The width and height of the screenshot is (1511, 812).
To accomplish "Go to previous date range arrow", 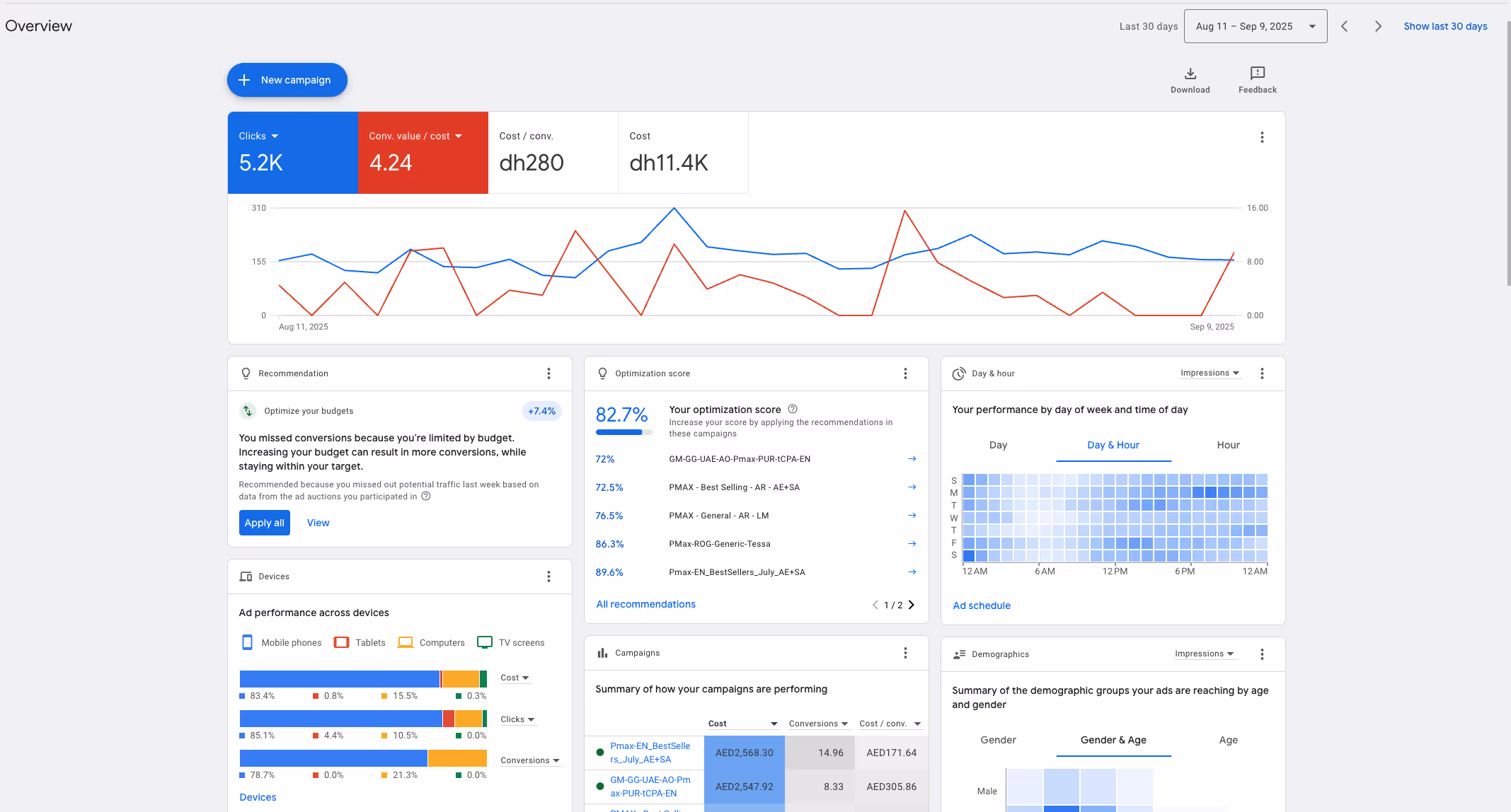I will tap(1344, 26).
